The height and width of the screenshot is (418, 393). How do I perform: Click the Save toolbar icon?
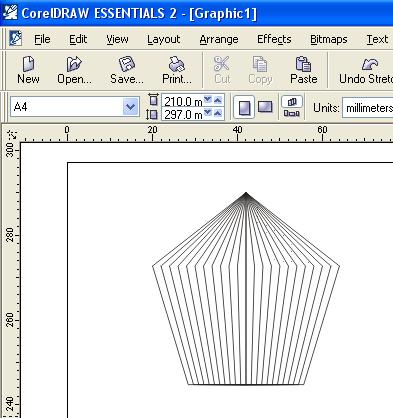[127, 64]
